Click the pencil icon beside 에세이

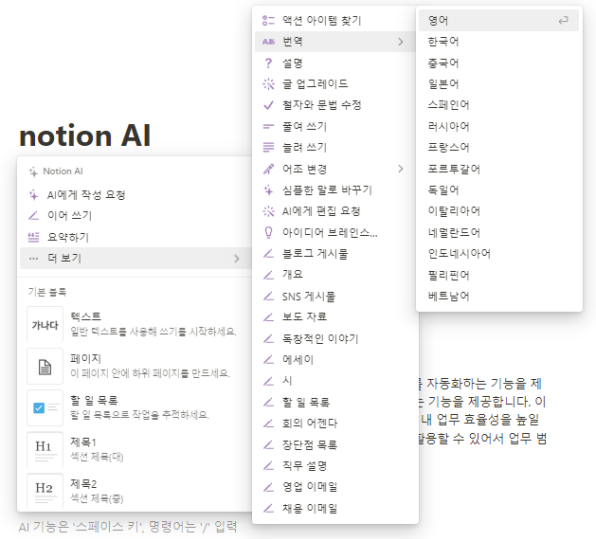pos(268,360)
